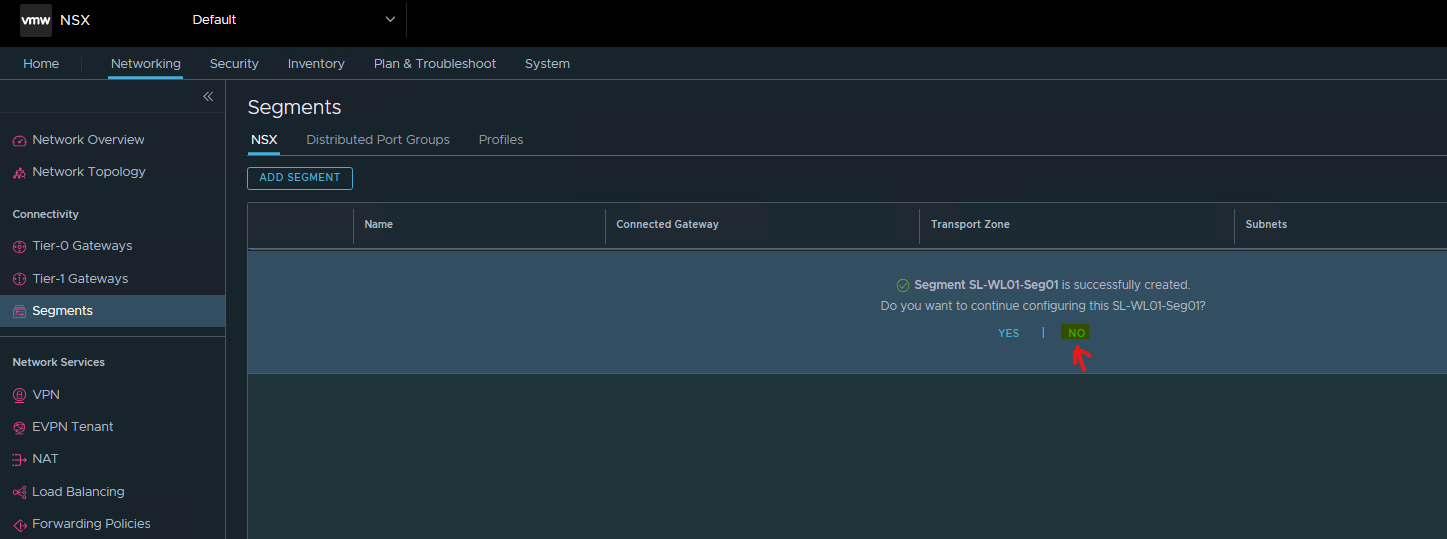This screenshot has width=1447, height=539.
Task: Click the Transport Zone column header
Action: 970,225
